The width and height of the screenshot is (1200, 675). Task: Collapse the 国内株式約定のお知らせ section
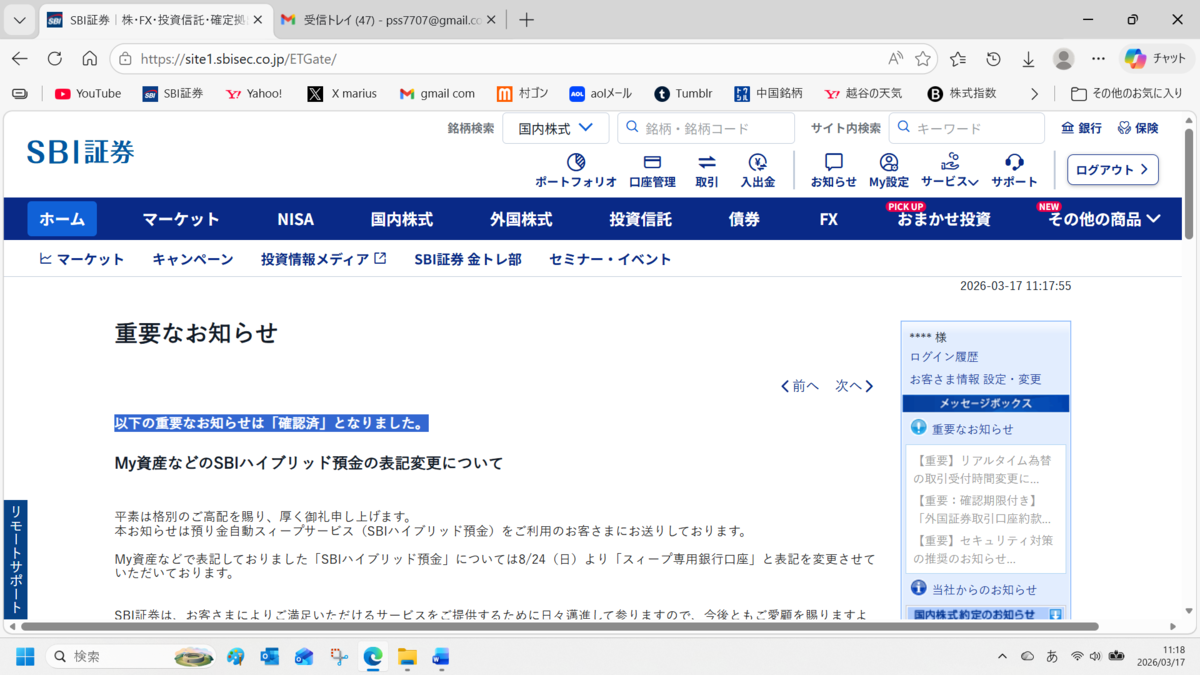click(x=1055, y=613)
